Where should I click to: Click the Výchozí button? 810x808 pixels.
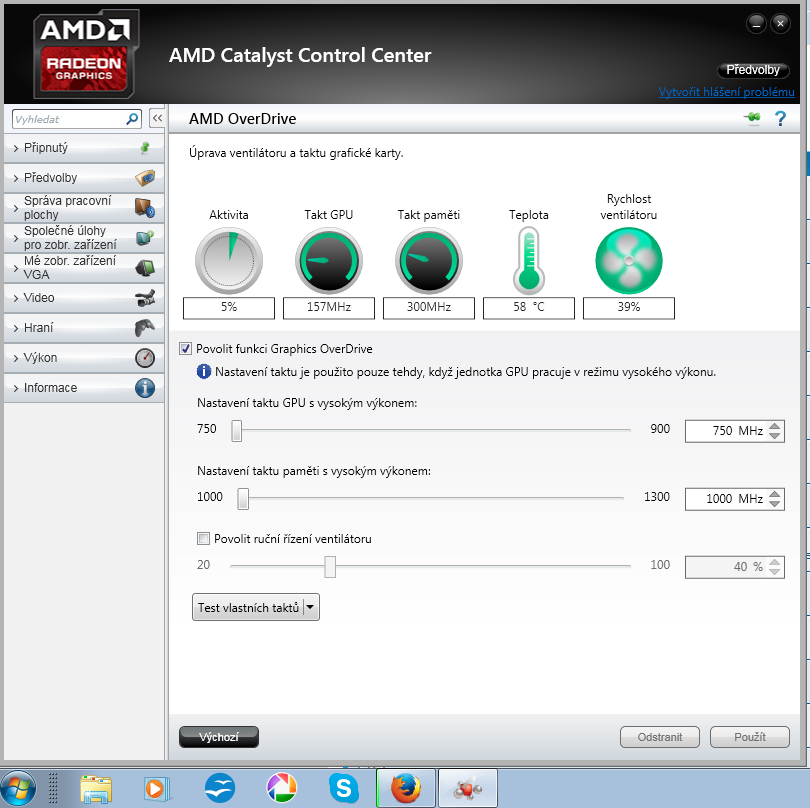point(219,737)
